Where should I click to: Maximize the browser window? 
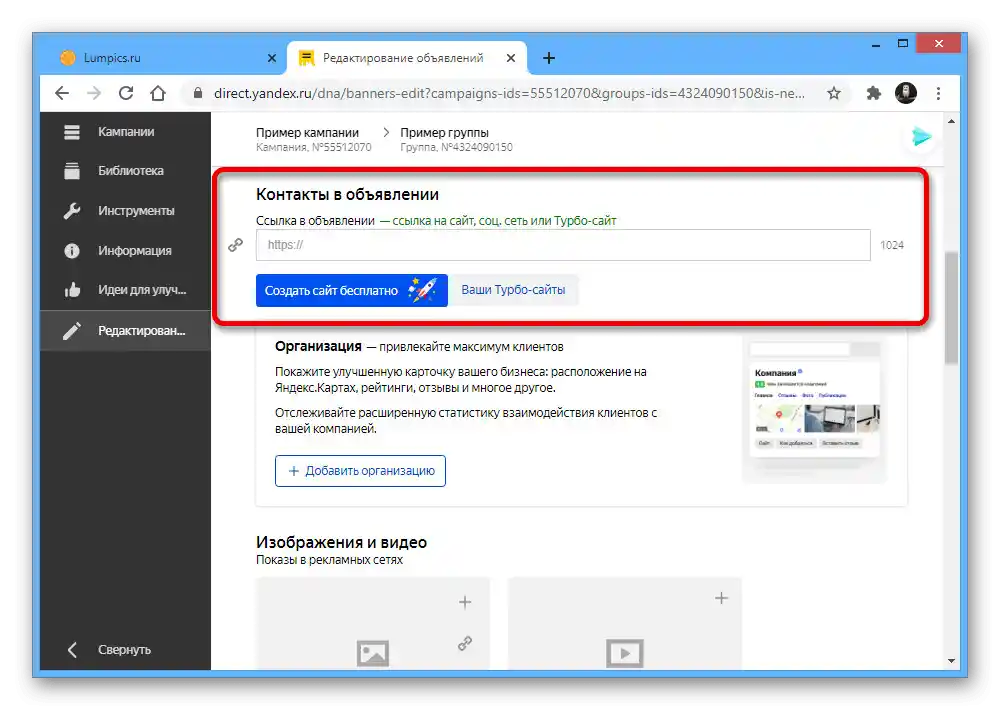click(902, 44)
